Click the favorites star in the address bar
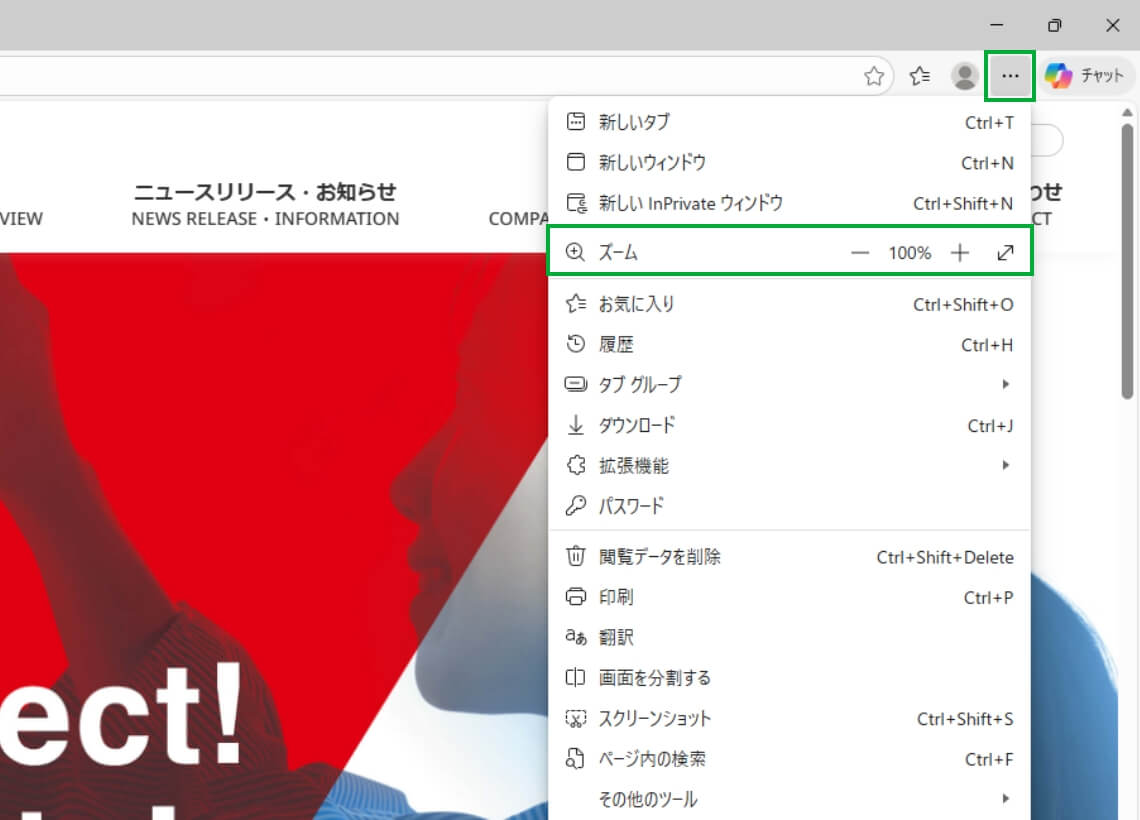Image resolution: width=1140 pixels, height=820 pixels. 874,75
